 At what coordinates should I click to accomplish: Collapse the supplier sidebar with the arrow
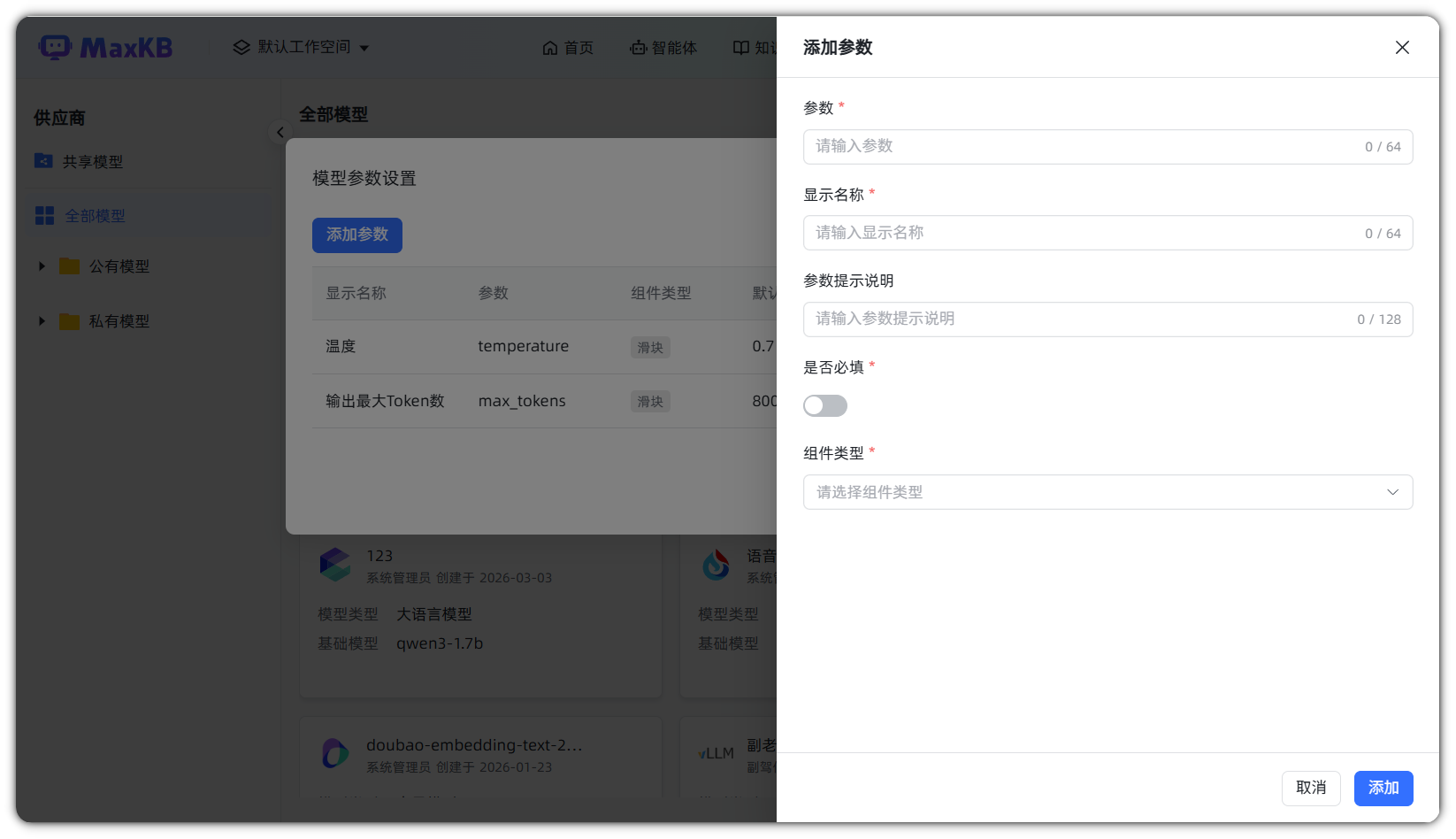[280, 133]
